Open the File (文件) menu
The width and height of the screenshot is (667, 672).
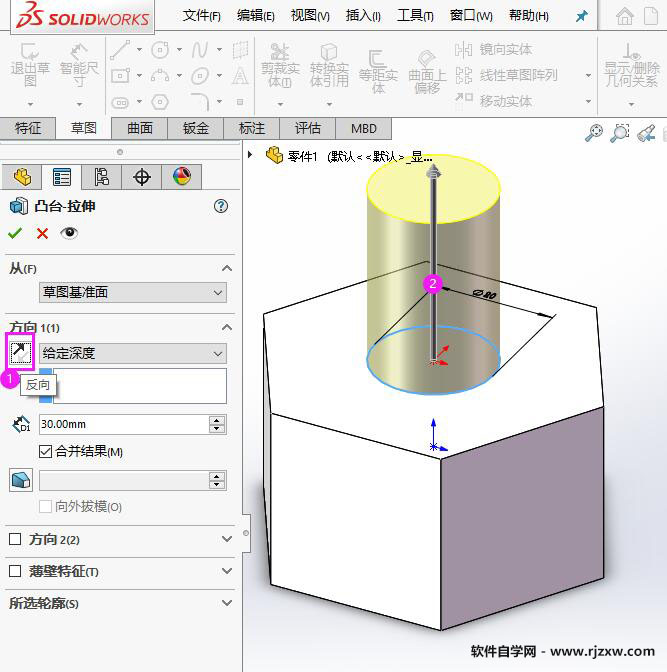click(201, 16)
